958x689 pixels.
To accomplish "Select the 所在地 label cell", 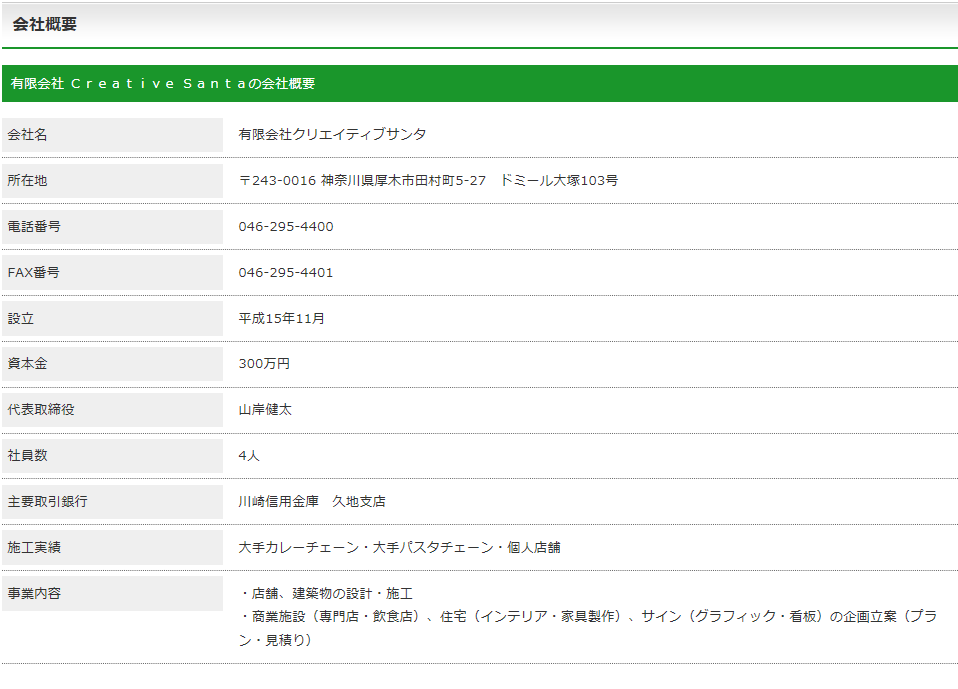I will [112, 181].
